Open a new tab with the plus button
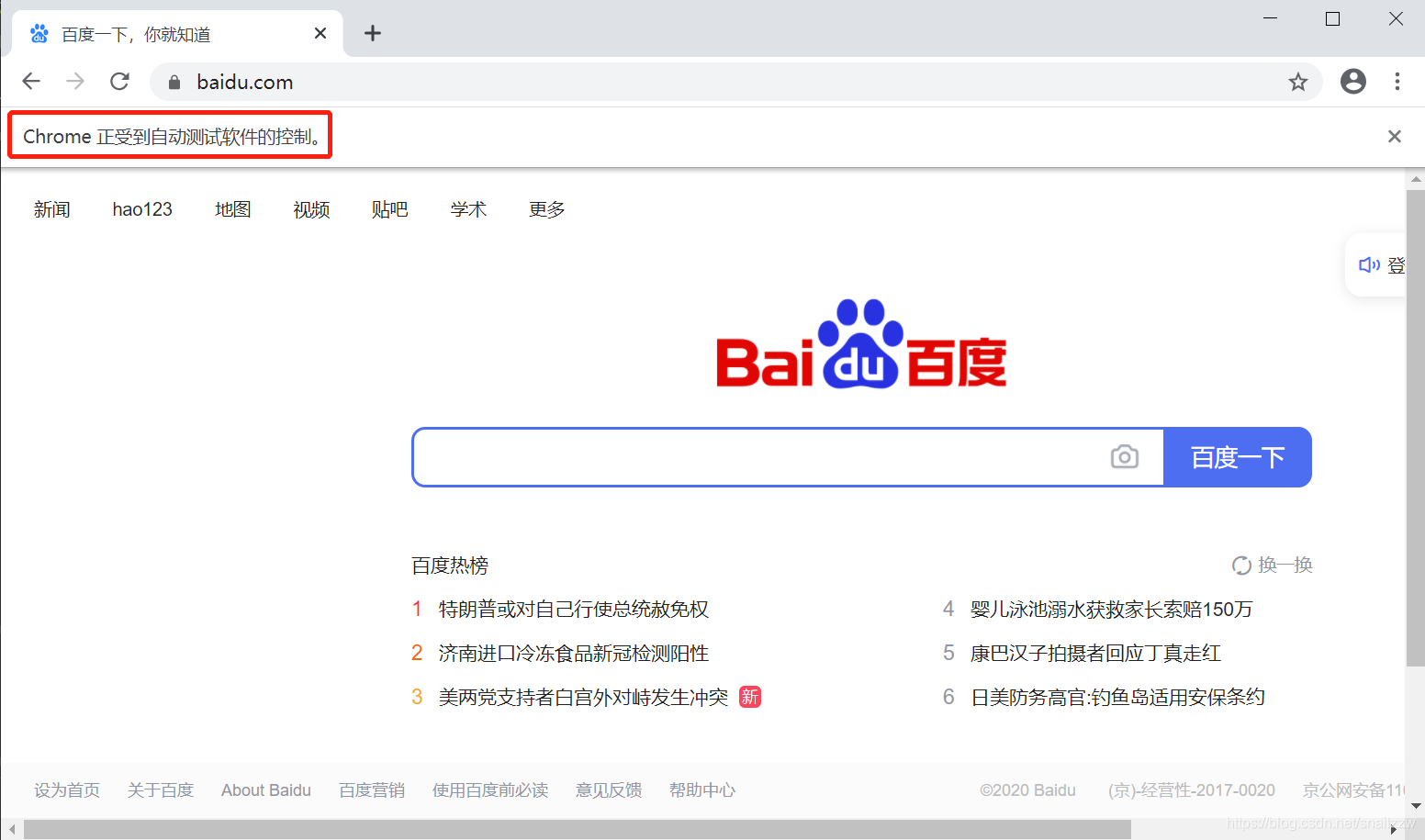Viewport: 1425px width, 840px height. tap(373, 34)
